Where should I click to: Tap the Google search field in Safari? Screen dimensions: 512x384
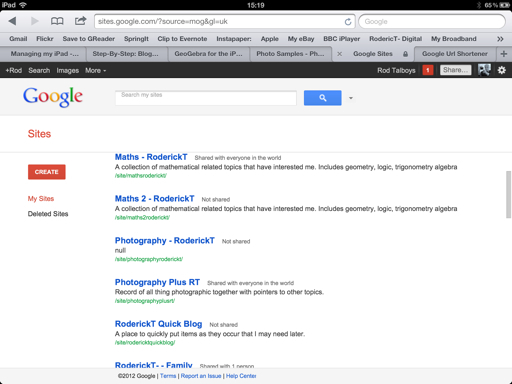[x=432, y=22]
